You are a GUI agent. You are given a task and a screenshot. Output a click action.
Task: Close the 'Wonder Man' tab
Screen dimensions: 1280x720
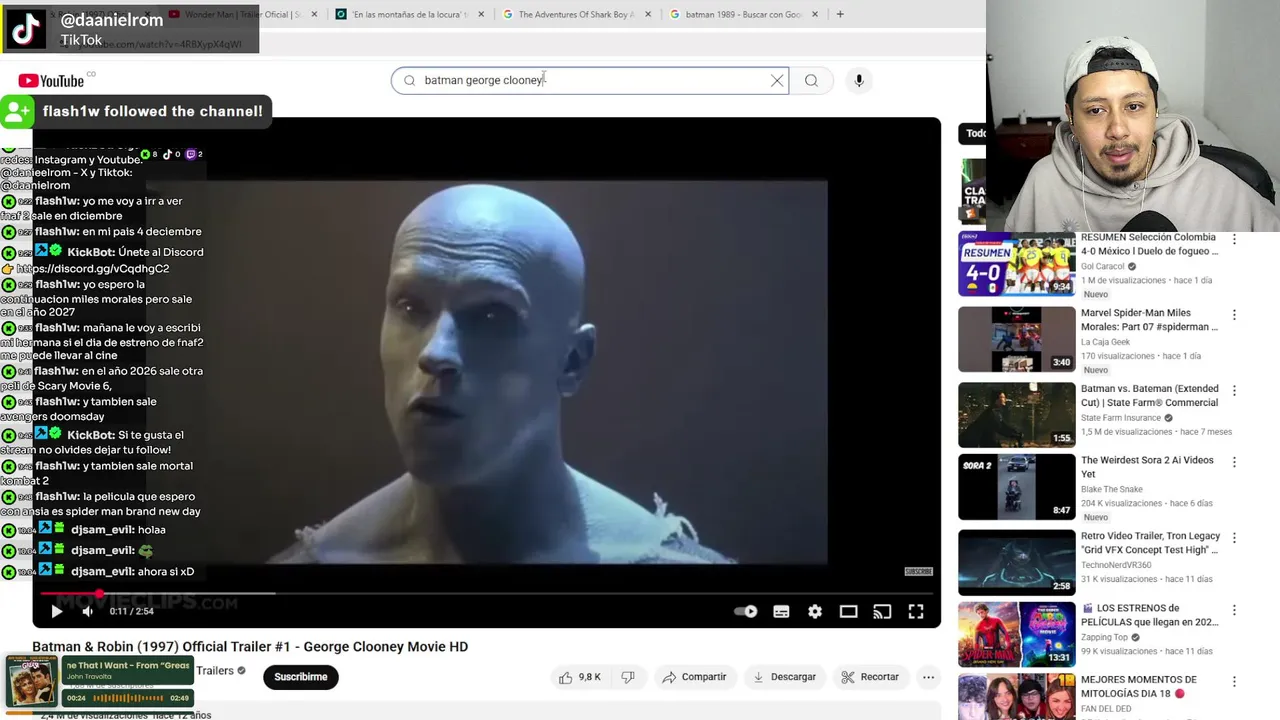(314, 14)
